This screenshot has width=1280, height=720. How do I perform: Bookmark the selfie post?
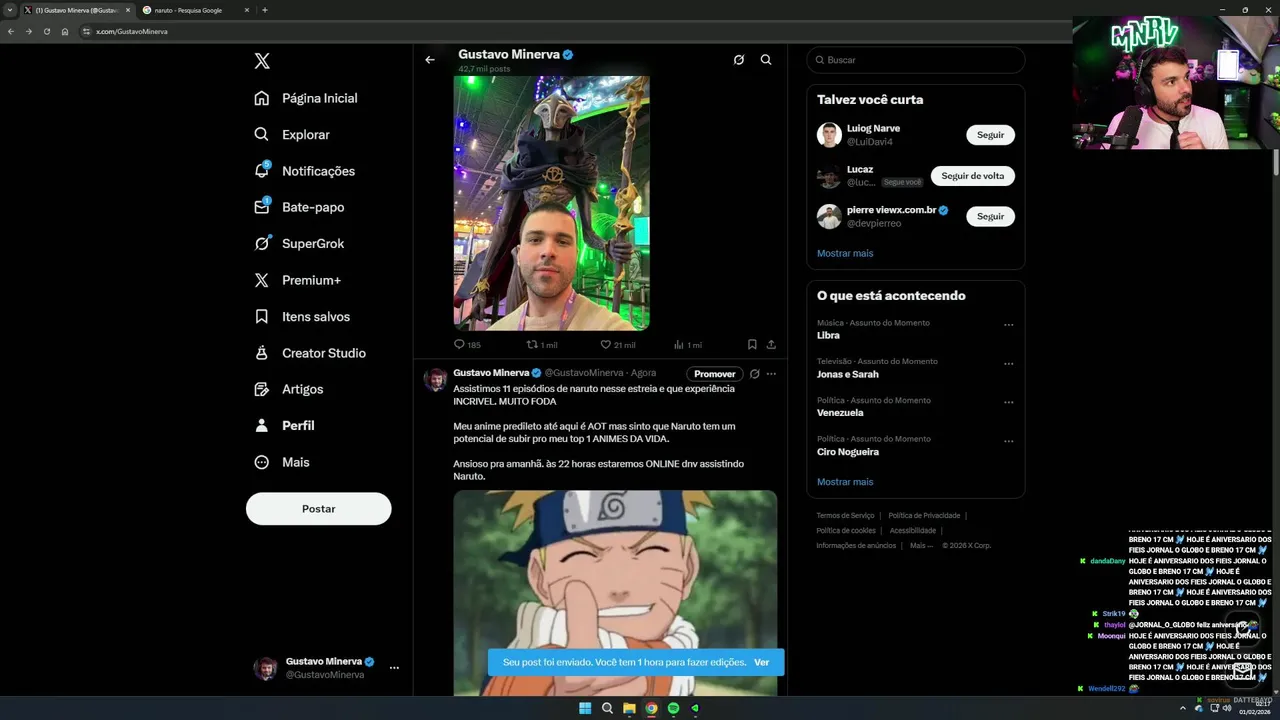pos(752,344)
